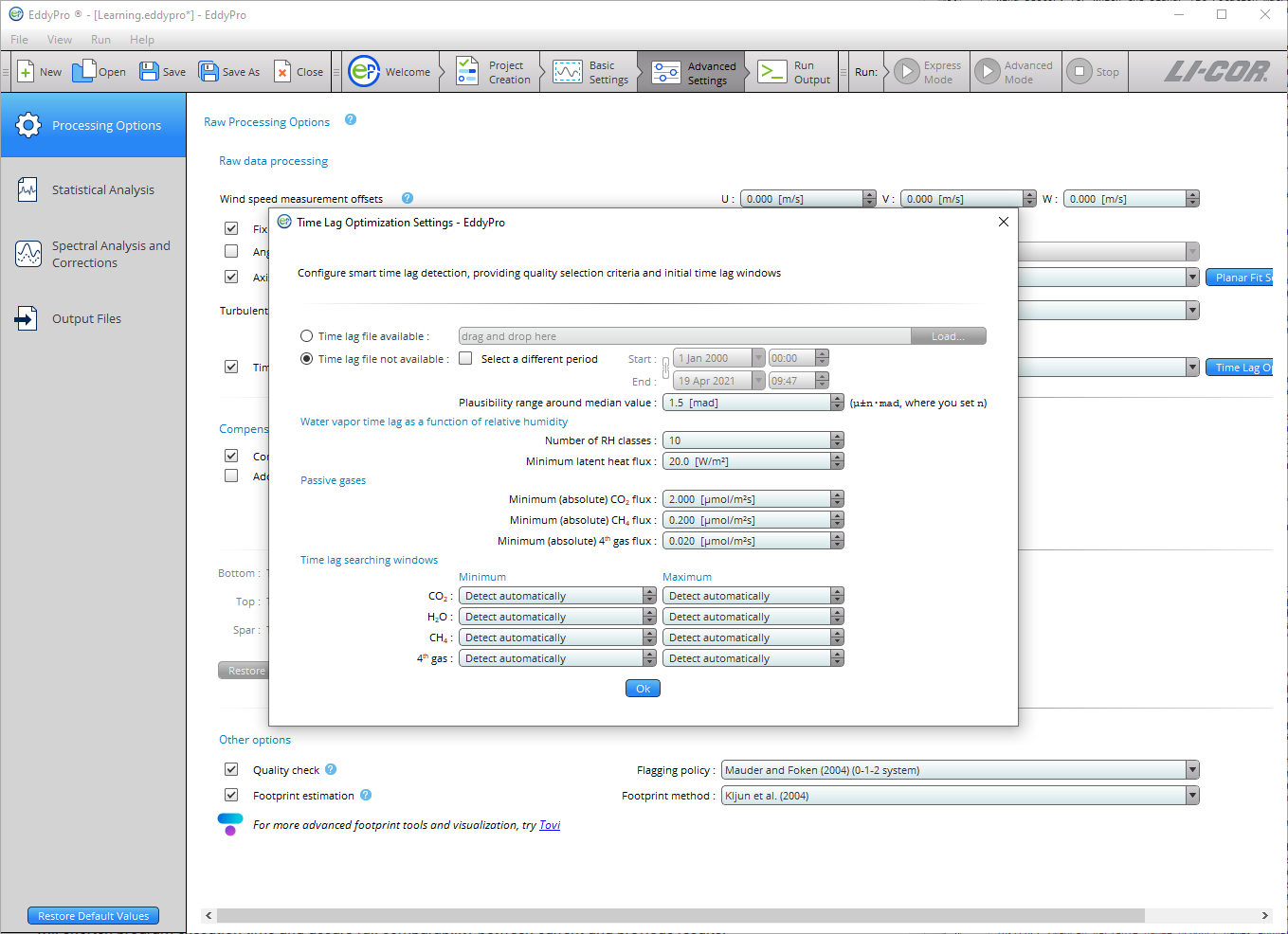Image resolution: width=1288 pixels, height=934 pixels.
Task: Toggle the Quality check checkbox
Action: coord(231,770)
